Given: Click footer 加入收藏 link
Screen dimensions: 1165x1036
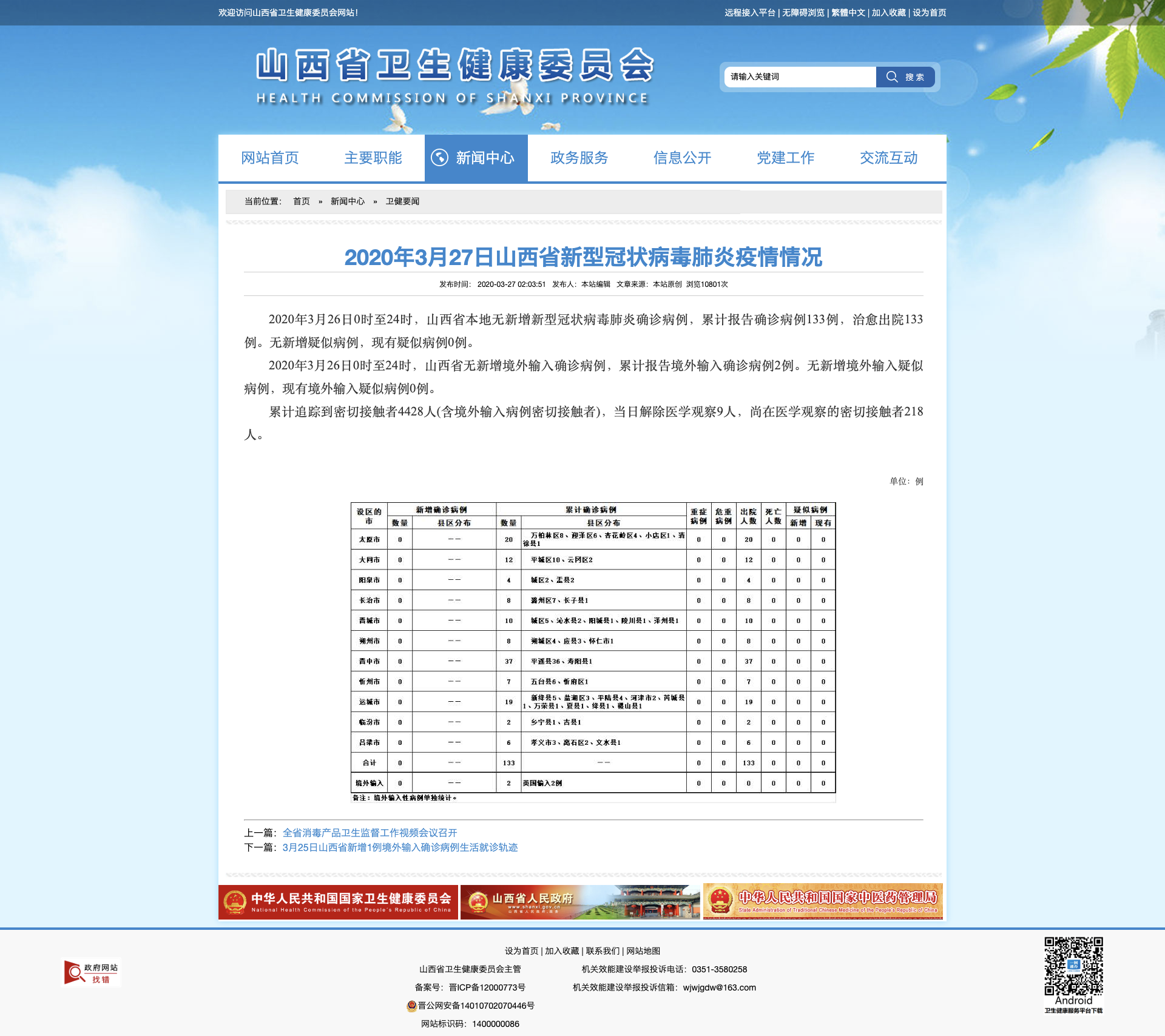Looking at the screenshot, I should point(562,951).
